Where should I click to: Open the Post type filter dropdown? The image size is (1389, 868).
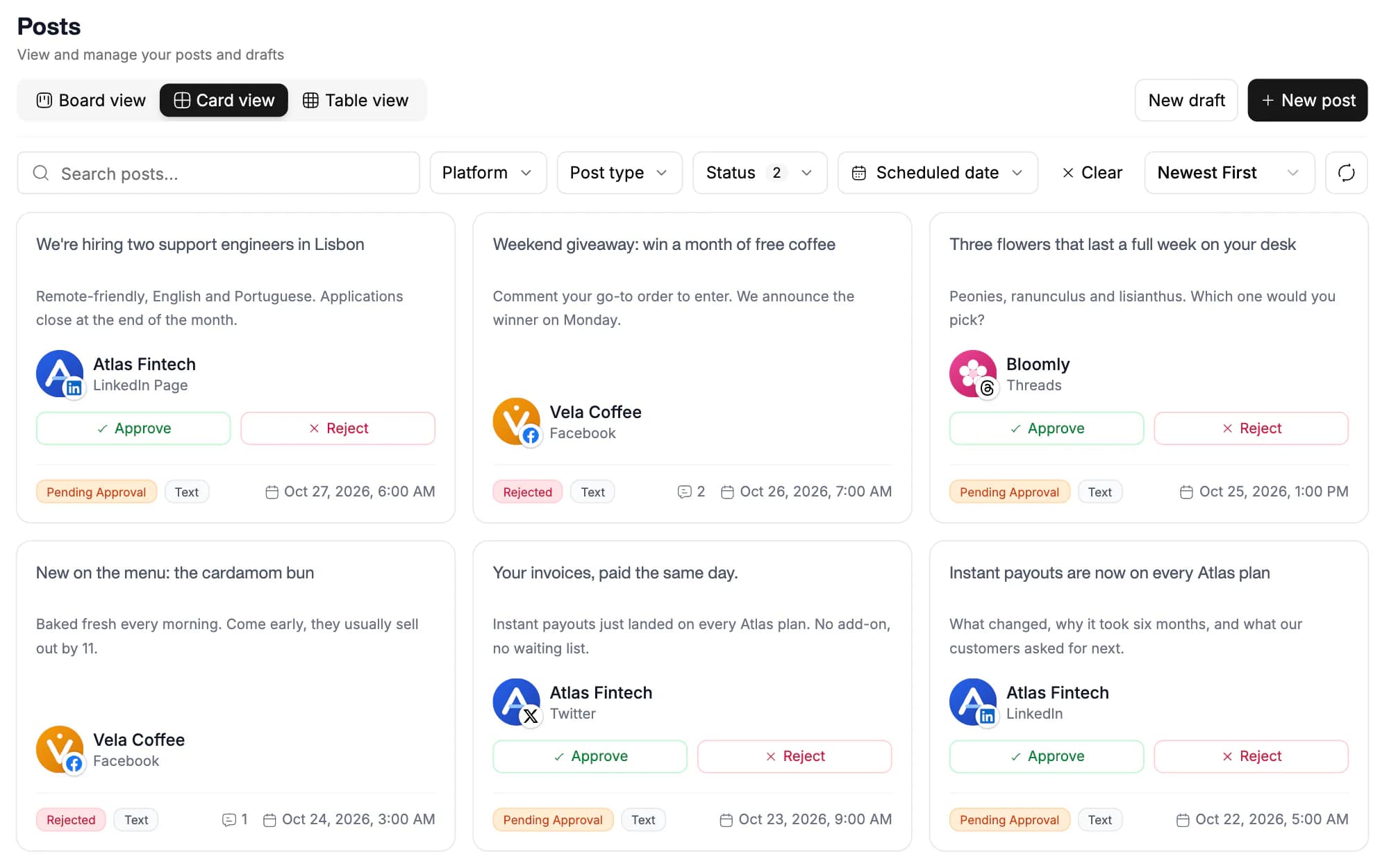pyautogui.click(x=619, y=173)
